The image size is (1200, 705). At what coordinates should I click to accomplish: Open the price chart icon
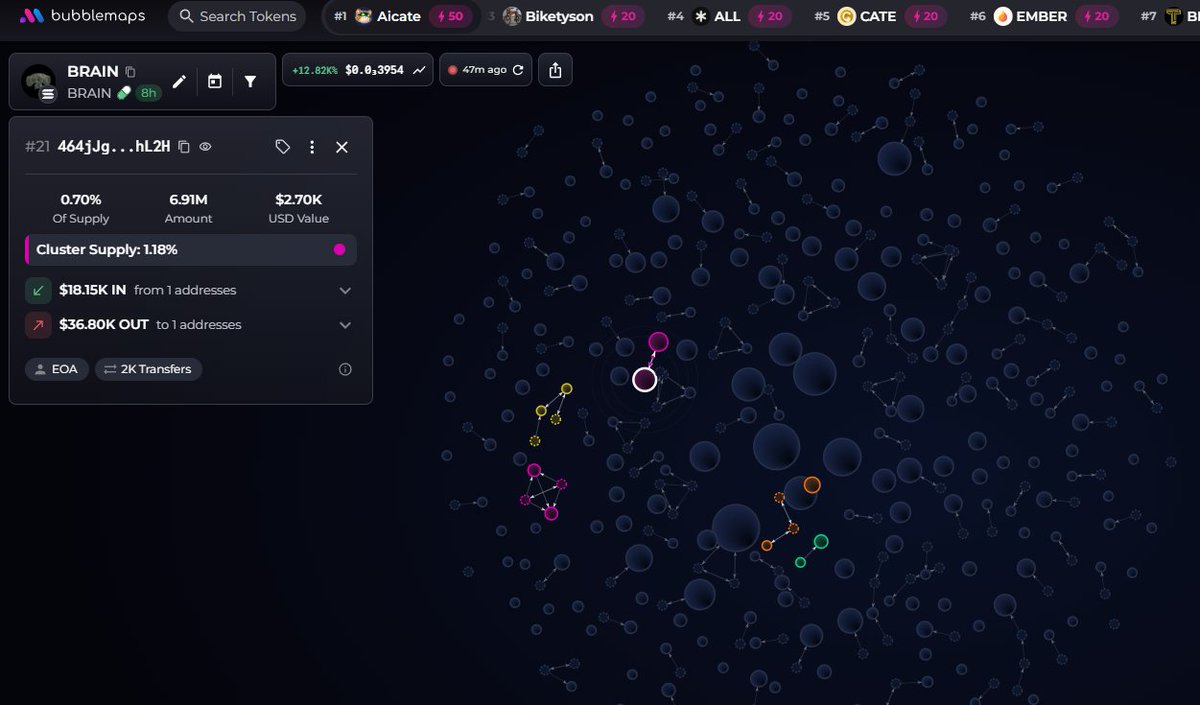(x=419, y=70)
